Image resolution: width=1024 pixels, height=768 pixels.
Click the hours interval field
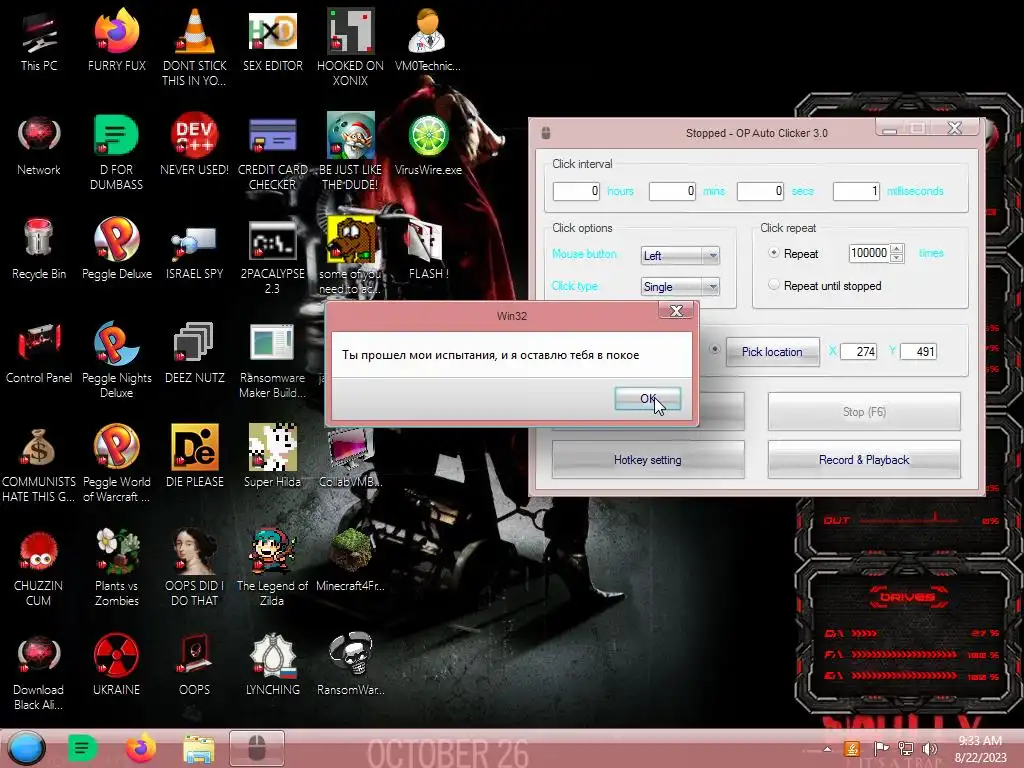[x=576, y=191]
